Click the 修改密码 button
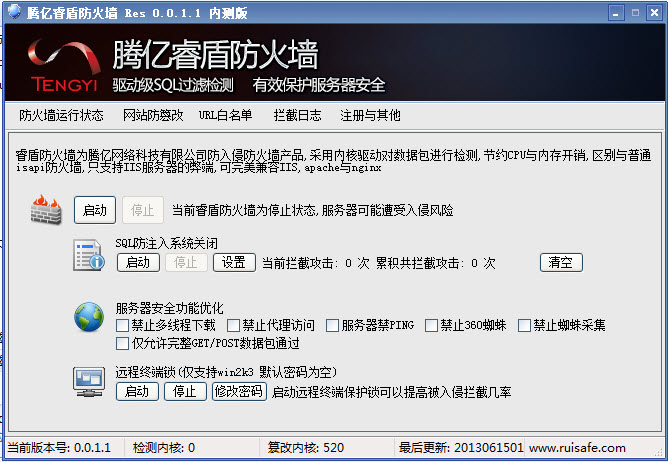668x462 pixels. [239, 391]
